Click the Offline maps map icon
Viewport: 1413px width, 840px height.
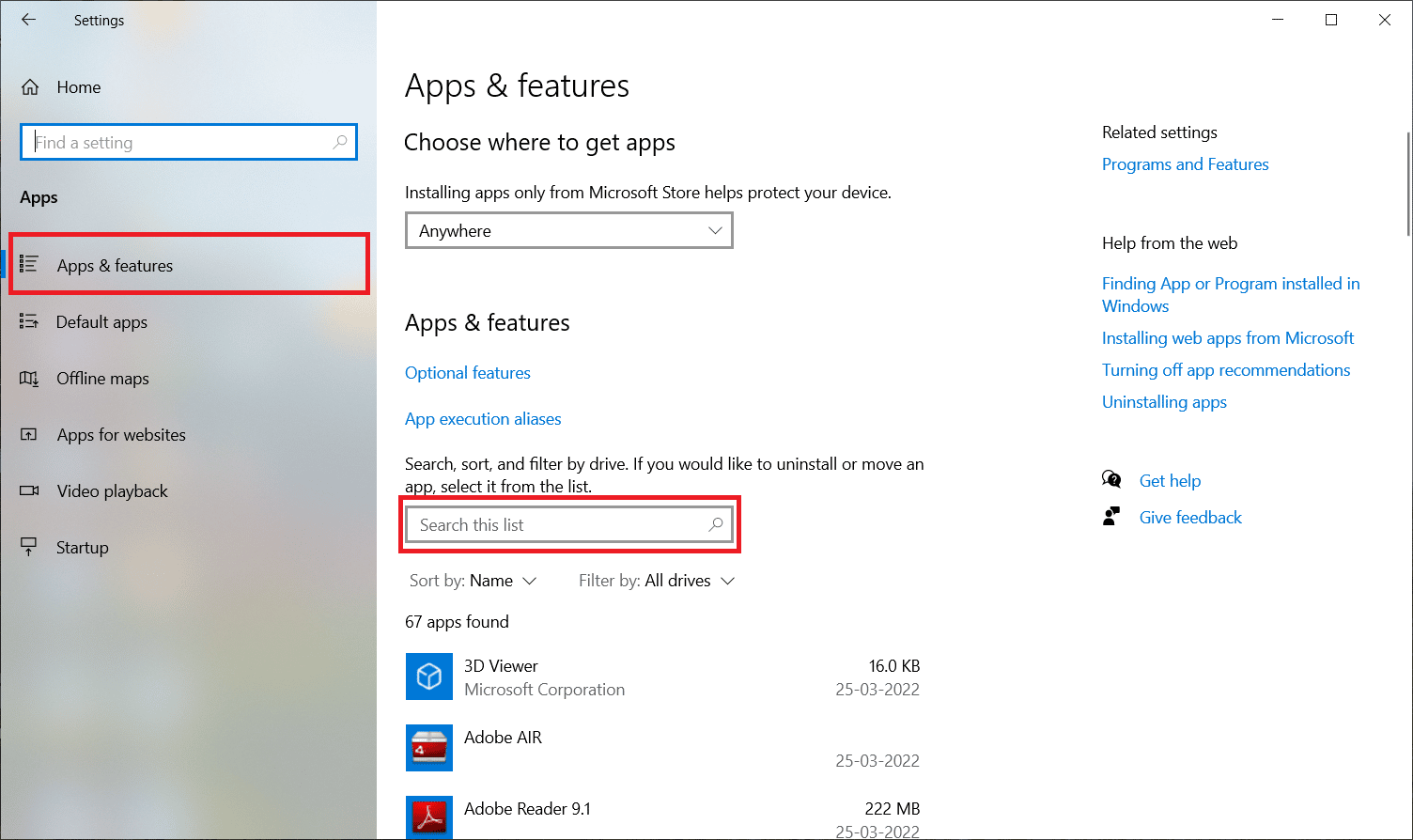[x=29, y=379]
